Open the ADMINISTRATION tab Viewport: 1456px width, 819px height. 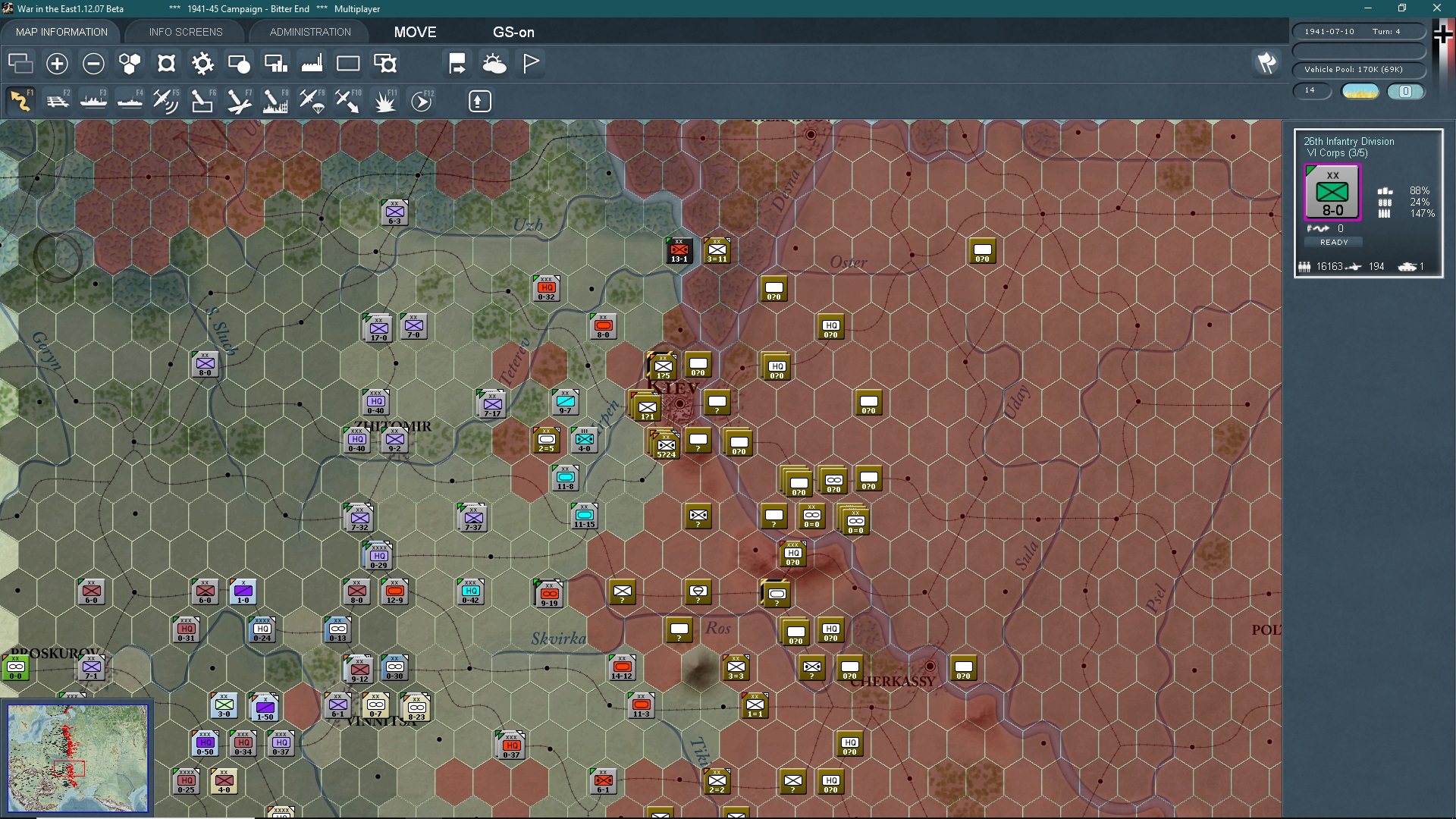(310, 32)
